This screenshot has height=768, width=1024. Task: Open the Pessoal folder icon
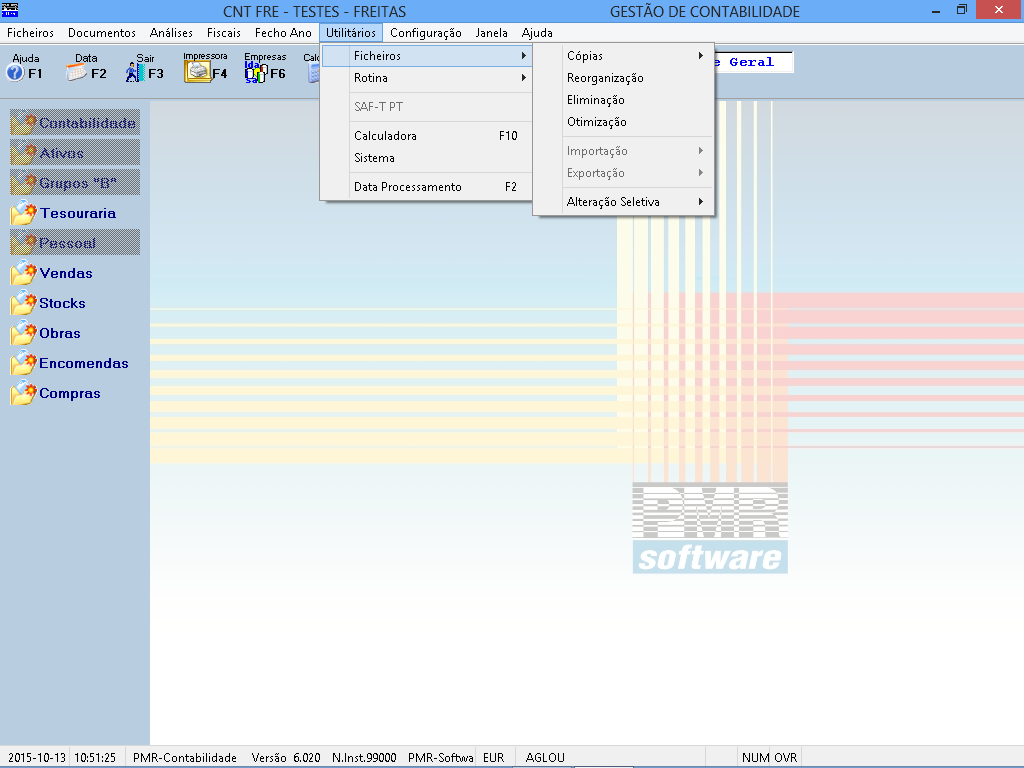23,242
